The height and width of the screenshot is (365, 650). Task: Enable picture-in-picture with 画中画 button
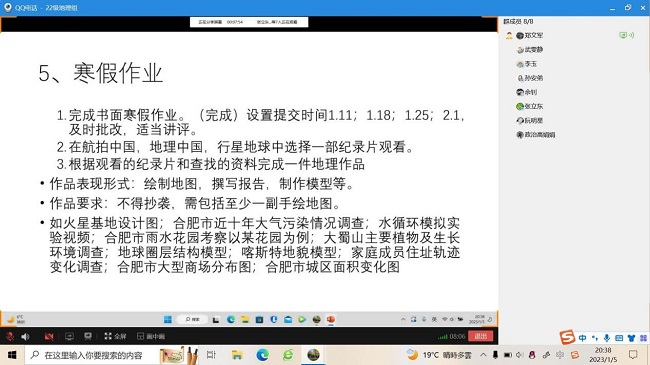click(151, 336)
